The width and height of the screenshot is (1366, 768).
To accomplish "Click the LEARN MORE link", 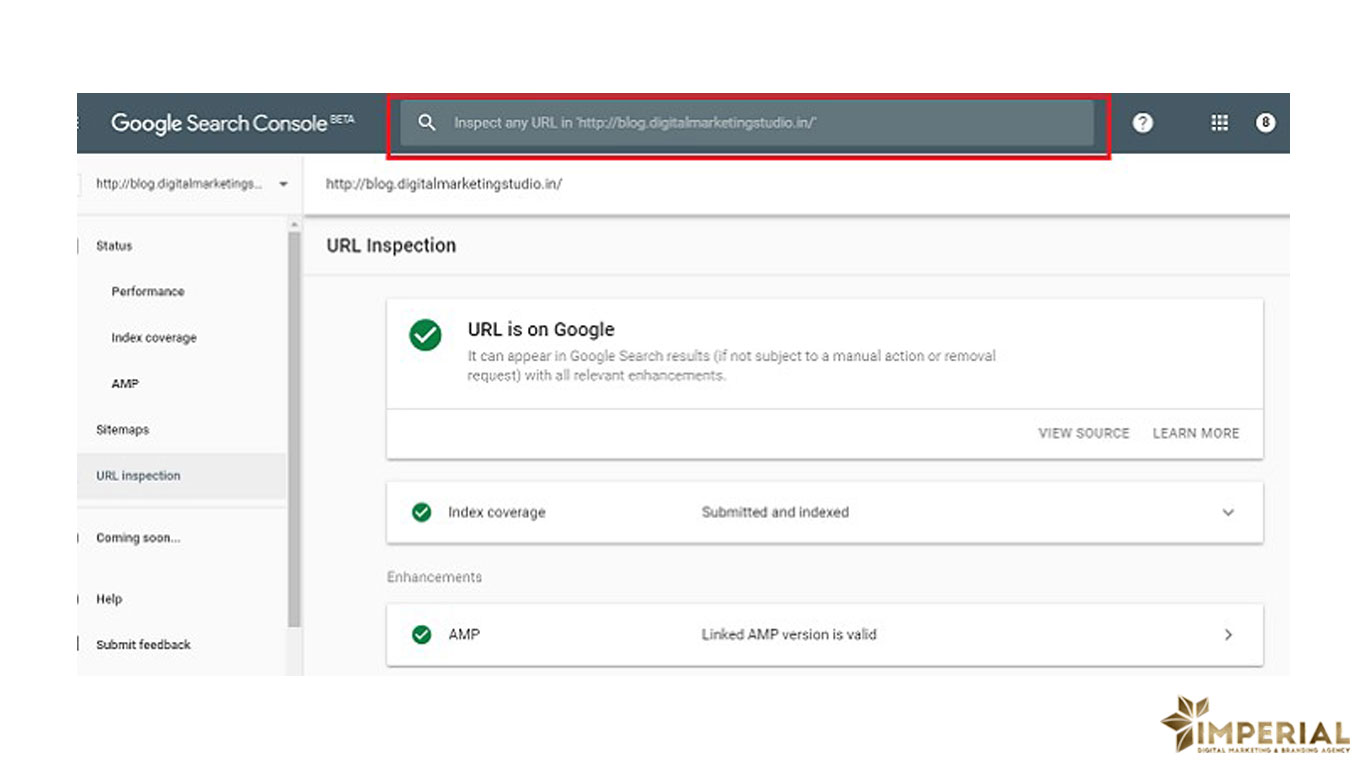I will [x=1195, y=433].
